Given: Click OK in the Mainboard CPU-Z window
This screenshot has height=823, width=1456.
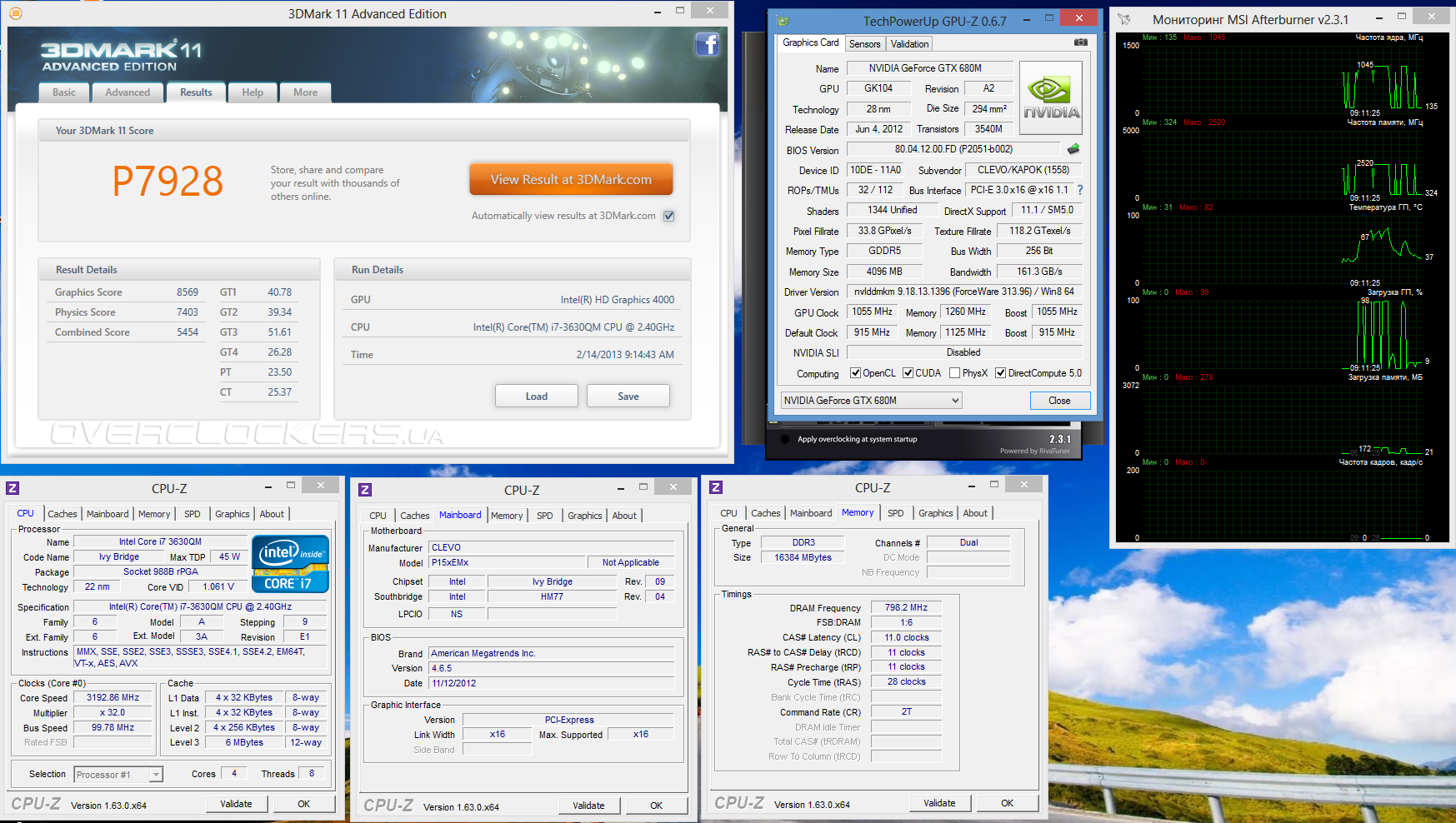Looking at the screenshot, I should point(657,806).
